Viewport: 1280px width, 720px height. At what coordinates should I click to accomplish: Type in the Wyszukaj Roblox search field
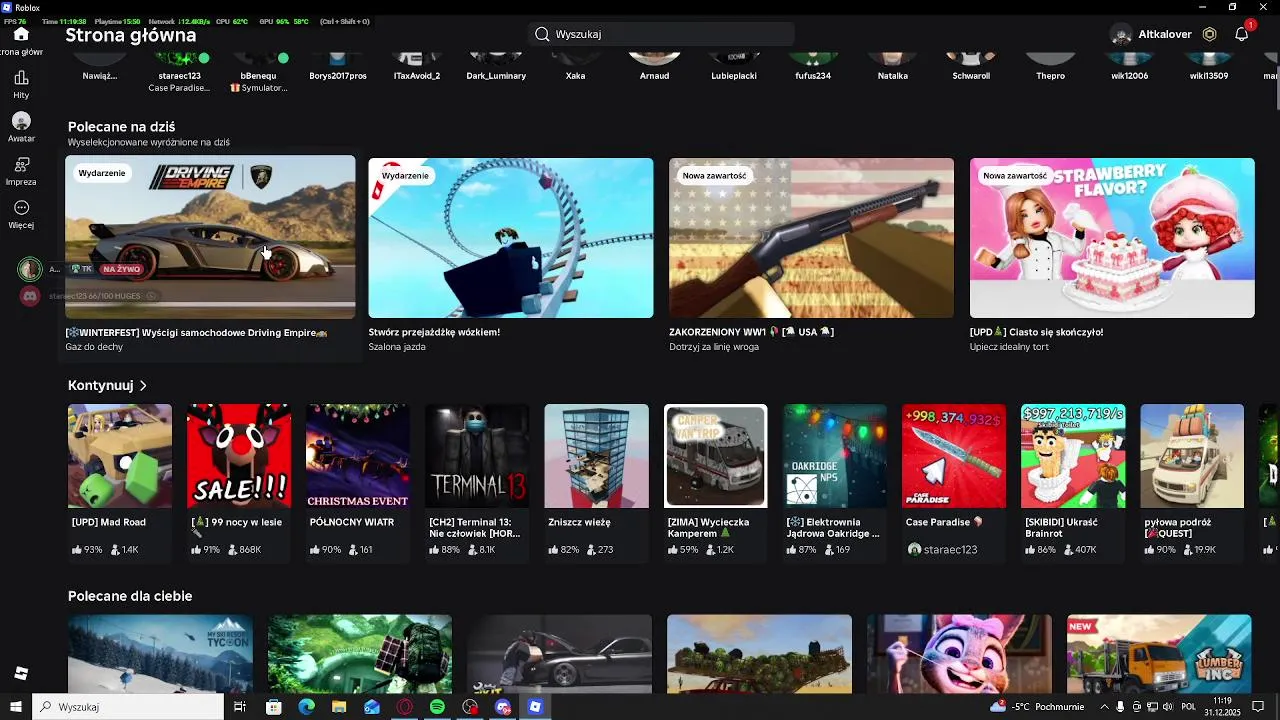(x=661, y=34)
